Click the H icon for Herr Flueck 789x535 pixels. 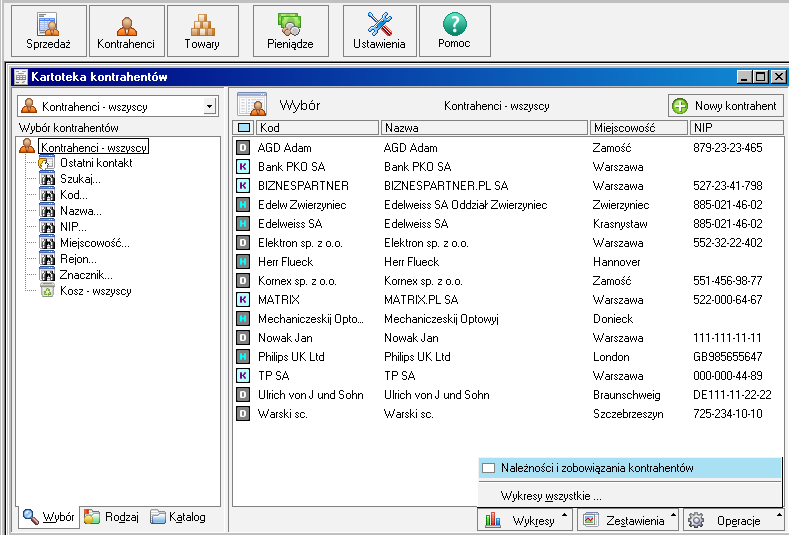tap(243, 262)
